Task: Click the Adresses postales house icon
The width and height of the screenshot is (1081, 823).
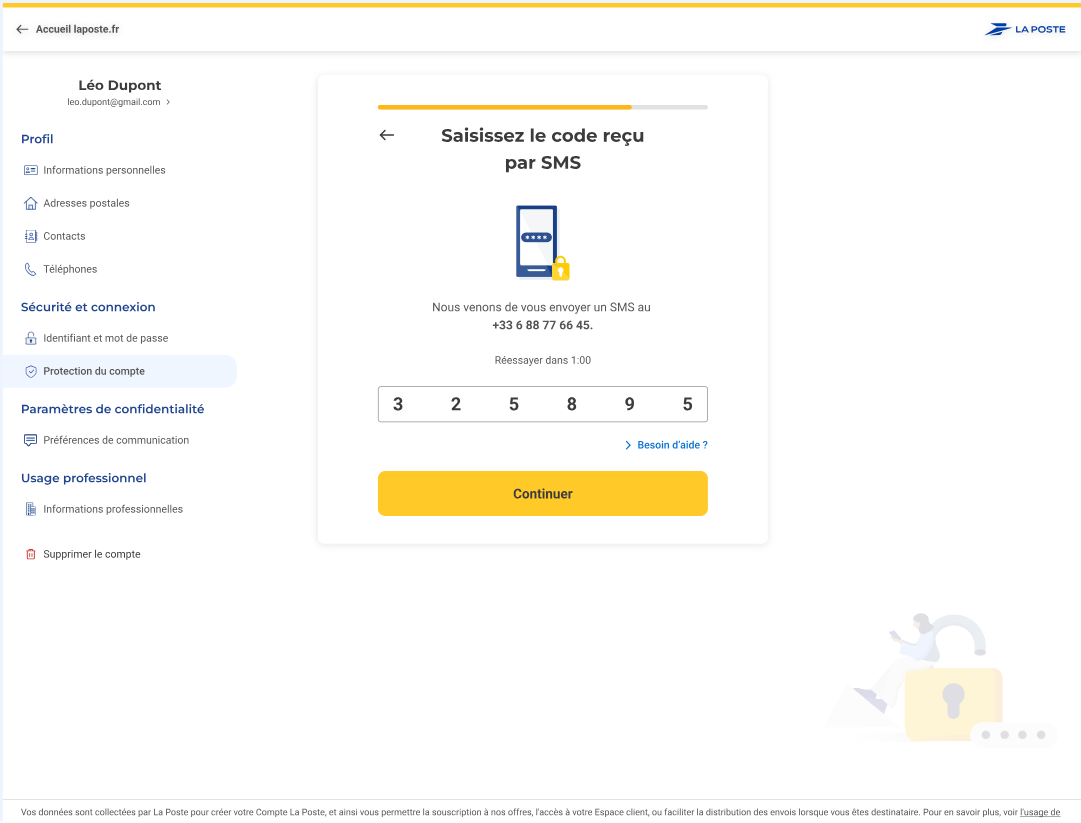Action: [31, 203]
